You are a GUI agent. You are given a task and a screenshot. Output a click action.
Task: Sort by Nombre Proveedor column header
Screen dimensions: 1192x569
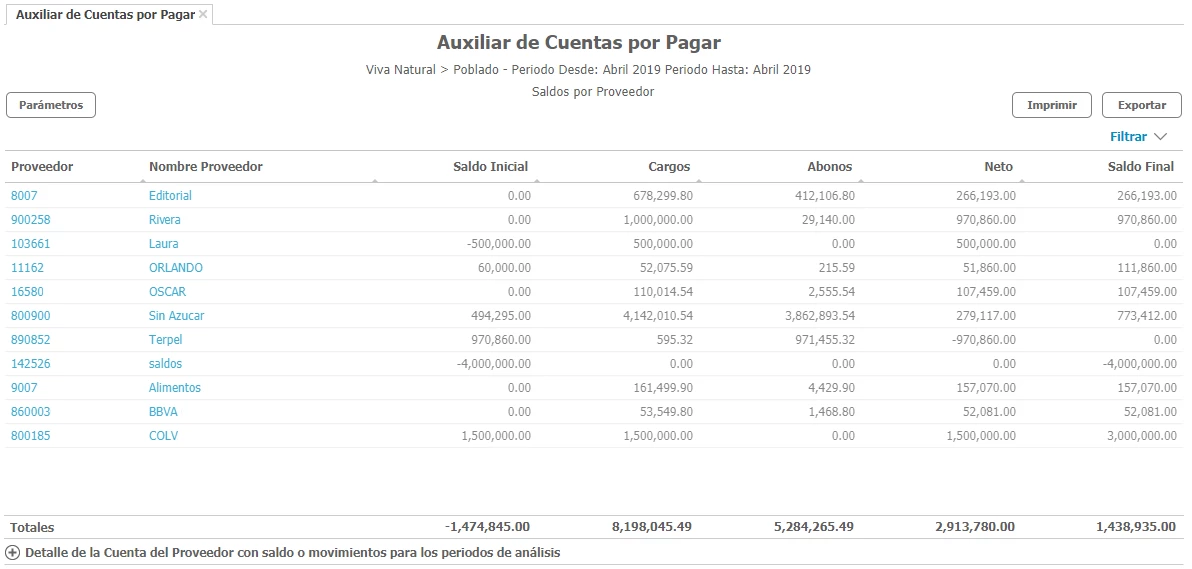click(x=205, y=167)
